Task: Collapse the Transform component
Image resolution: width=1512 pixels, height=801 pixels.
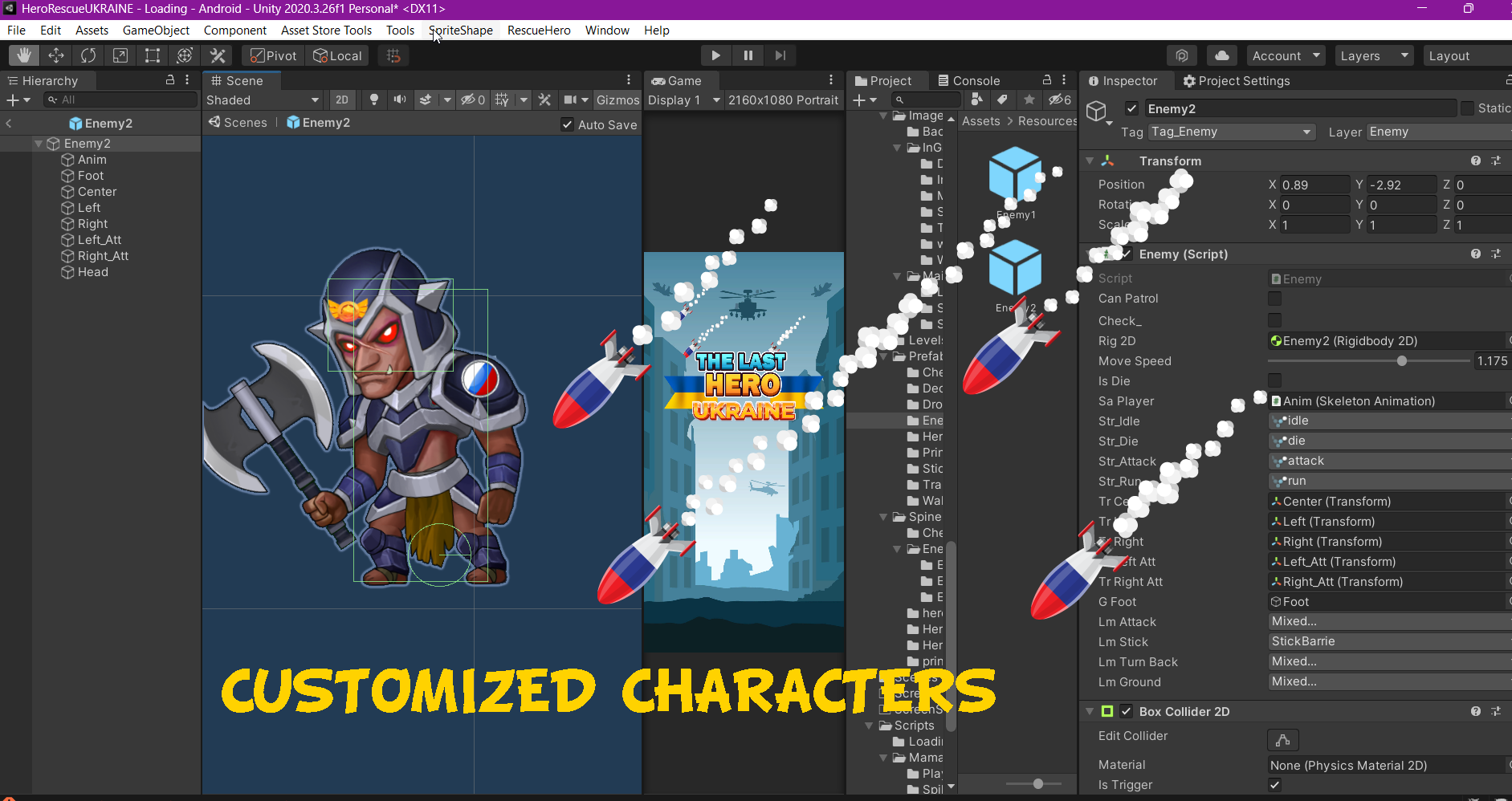Action: click(1090, 161)
